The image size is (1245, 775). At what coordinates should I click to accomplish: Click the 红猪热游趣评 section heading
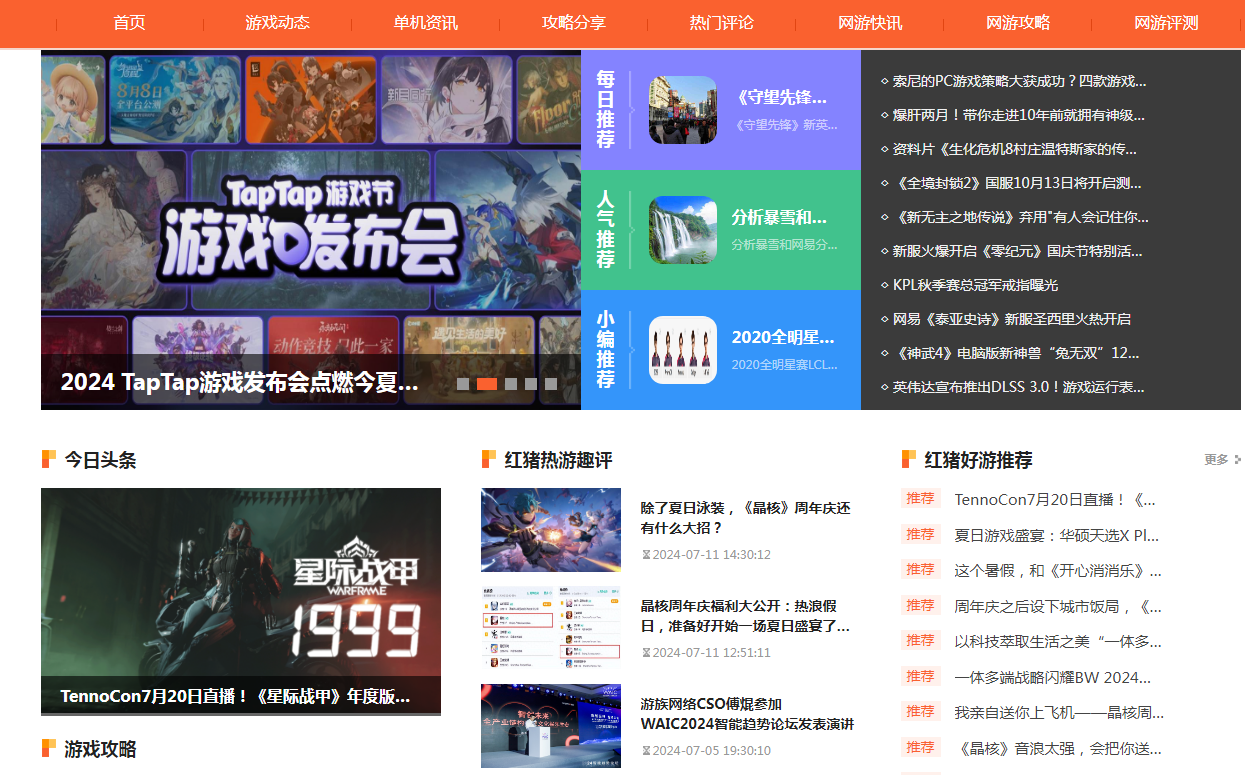(x=558, y=460)
